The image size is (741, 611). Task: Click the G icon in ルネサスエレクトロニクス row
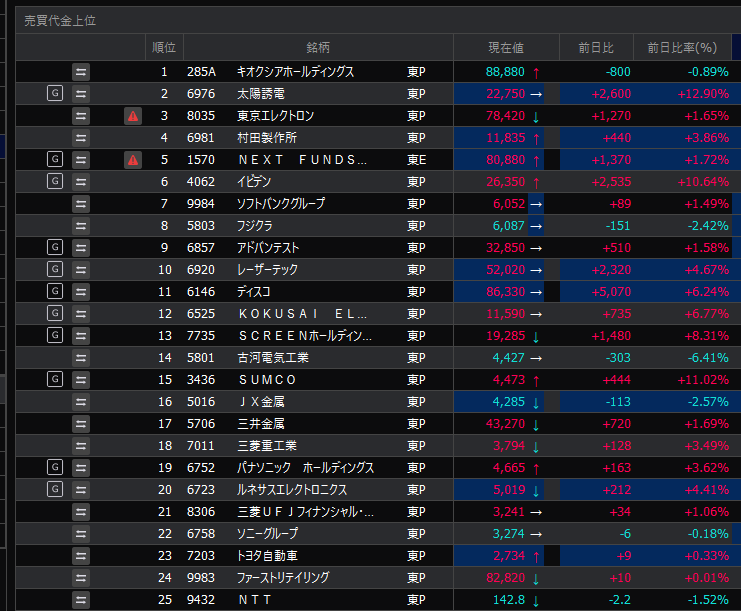(55, 489)
